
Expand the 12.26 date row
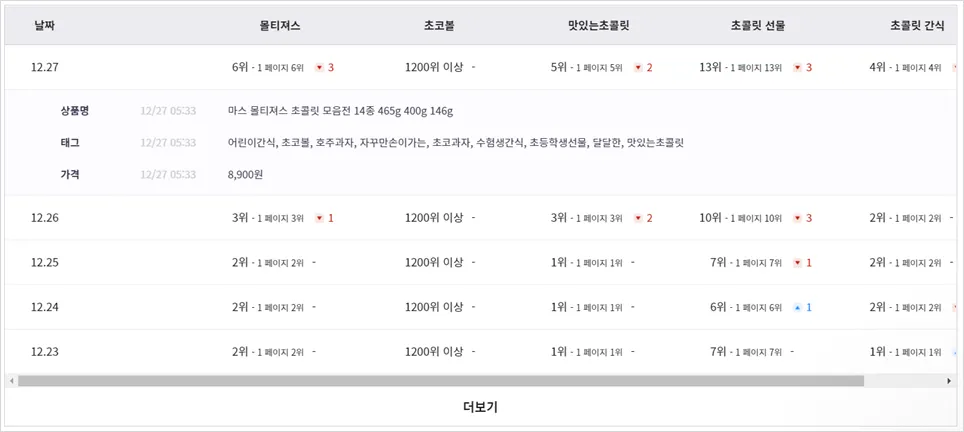(x=45, y=218)
